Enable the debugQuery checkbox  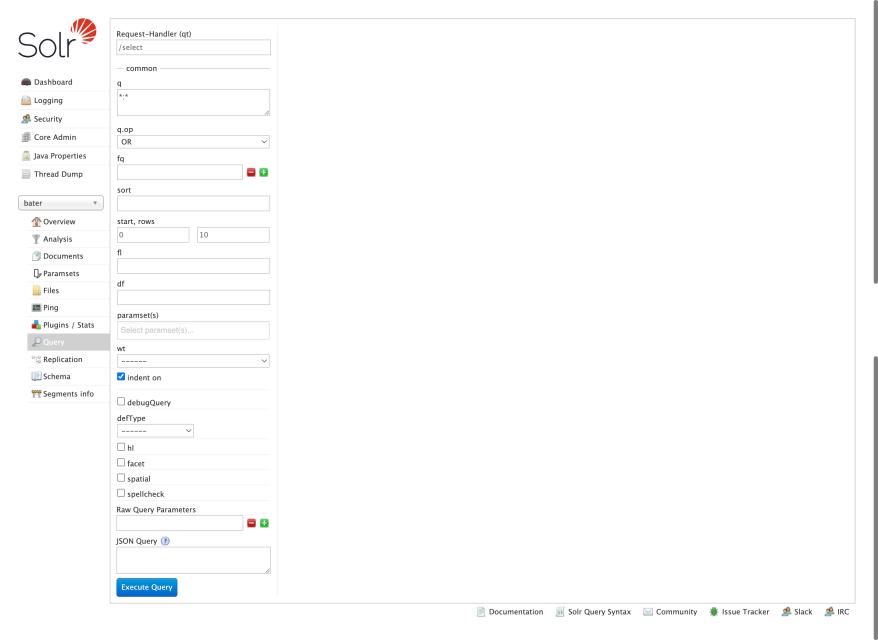point(122,402)
